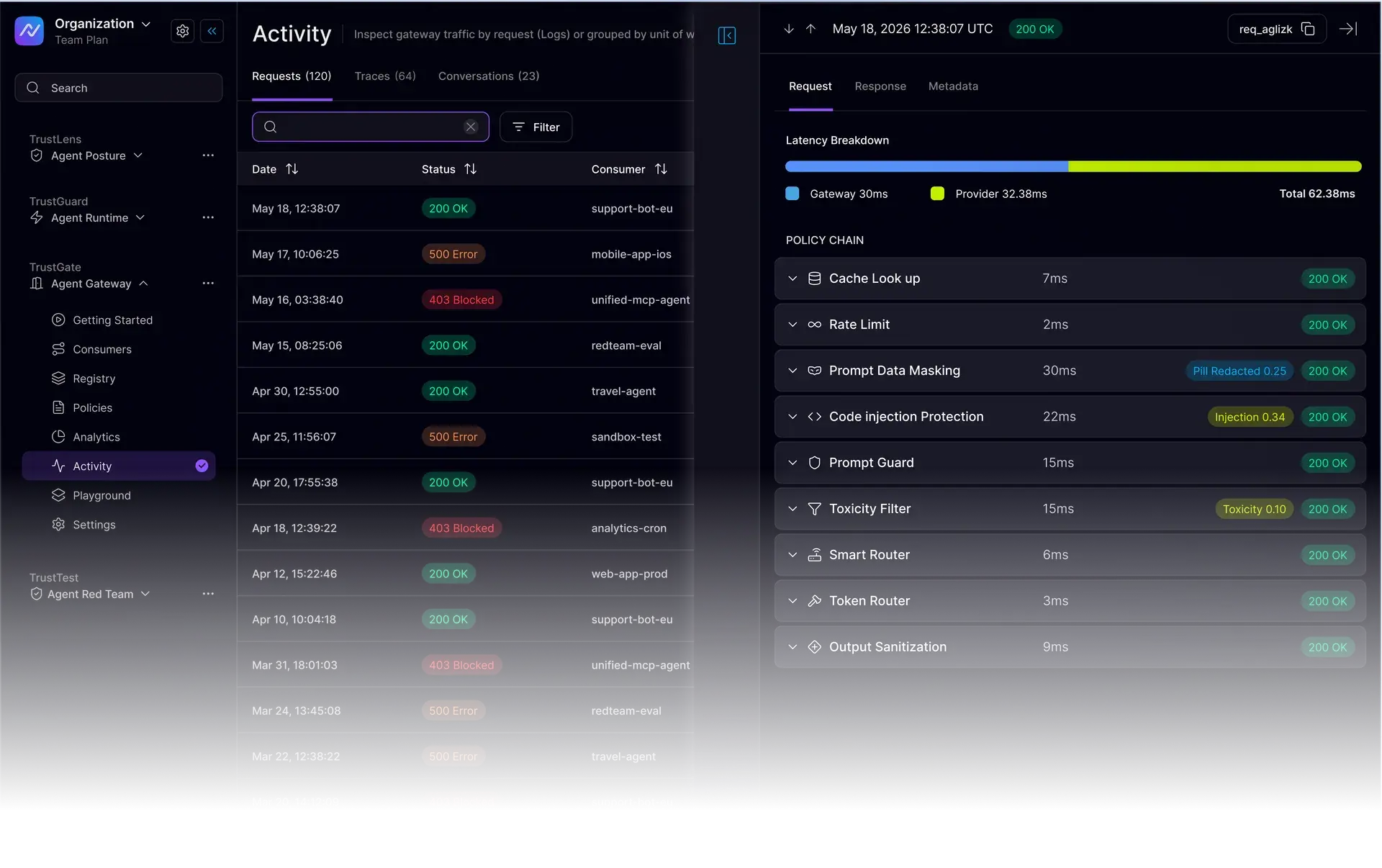Screen dimensions: 1382x868
Task: Expand the Rate Limit policy row
Action: tap(792, 325)
